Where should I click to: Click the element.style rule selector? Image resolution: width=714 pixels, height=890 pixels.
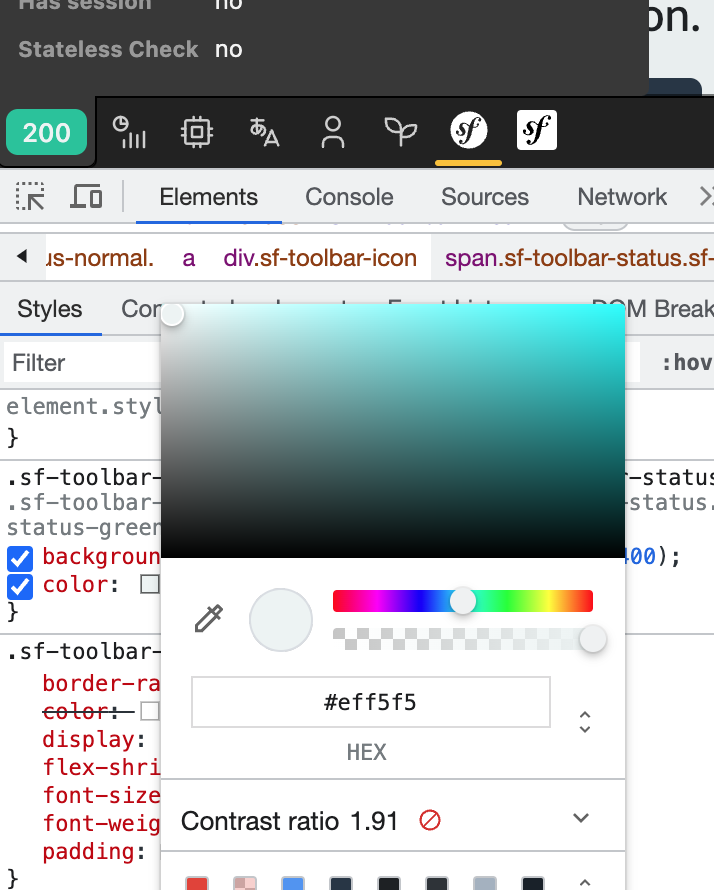pyautogui.click(x=84, y=406)
